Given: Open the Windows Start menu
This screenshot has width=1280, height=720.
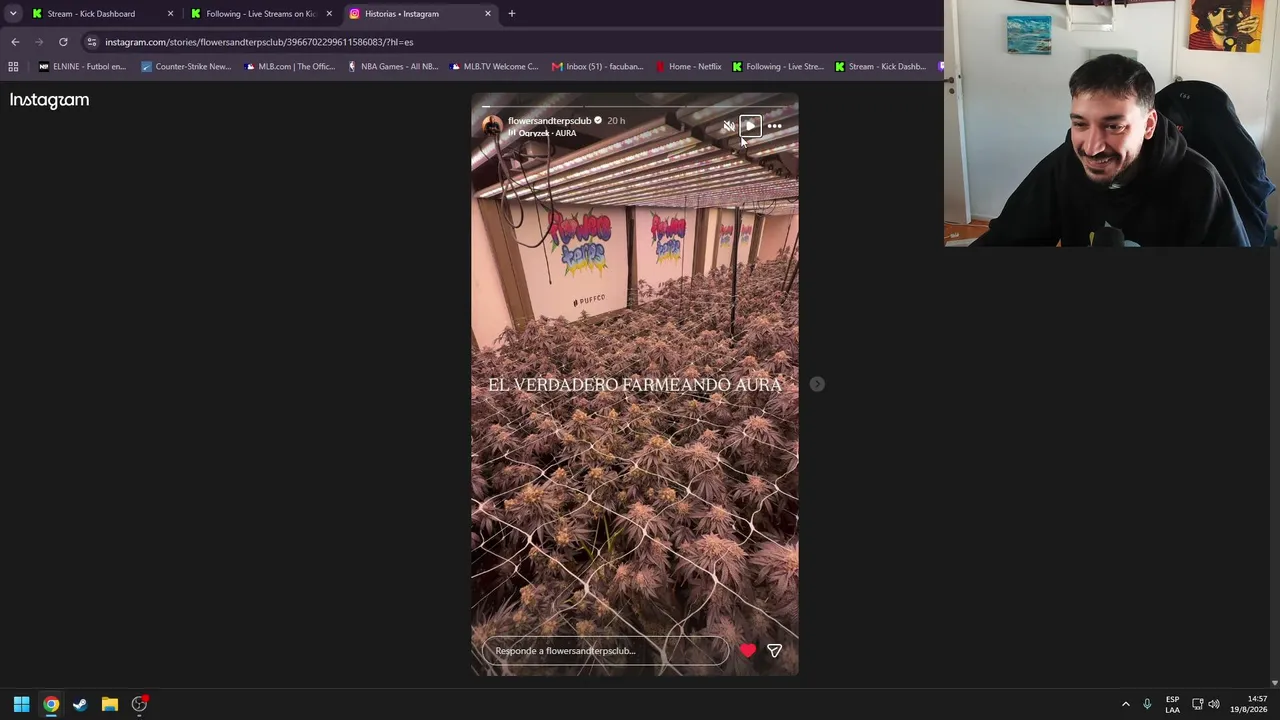Looking at the screenshot, I should click(21, 704).
